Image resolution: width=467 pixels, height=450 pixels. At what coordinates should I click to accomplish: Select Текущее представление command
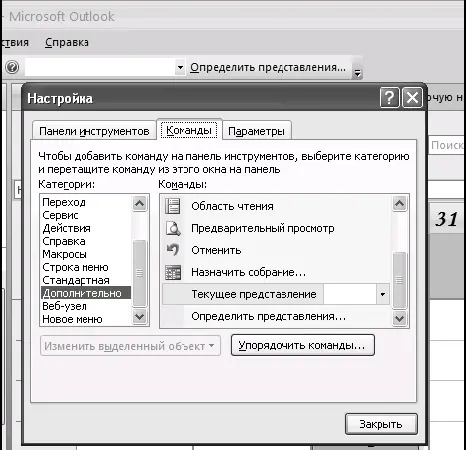(254, 294)
